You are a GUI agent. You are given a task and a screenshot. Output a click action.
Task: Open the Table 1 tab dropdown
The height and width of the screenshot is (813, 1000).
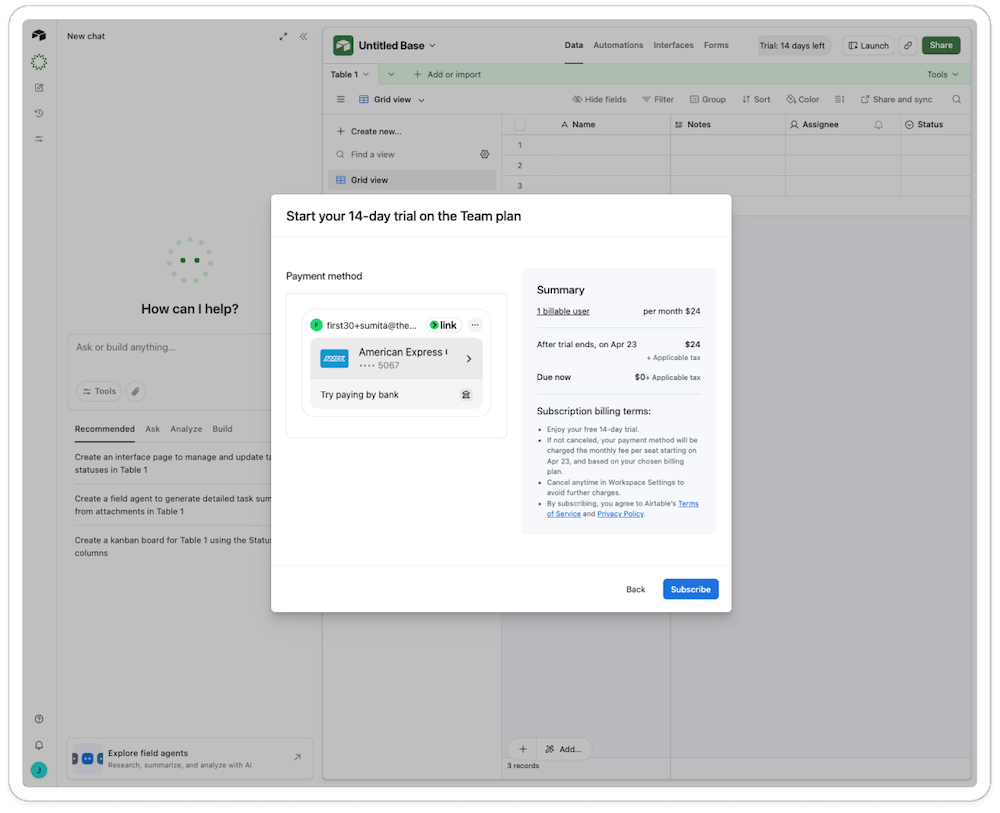pyautogui.click(x=366, y=75)
